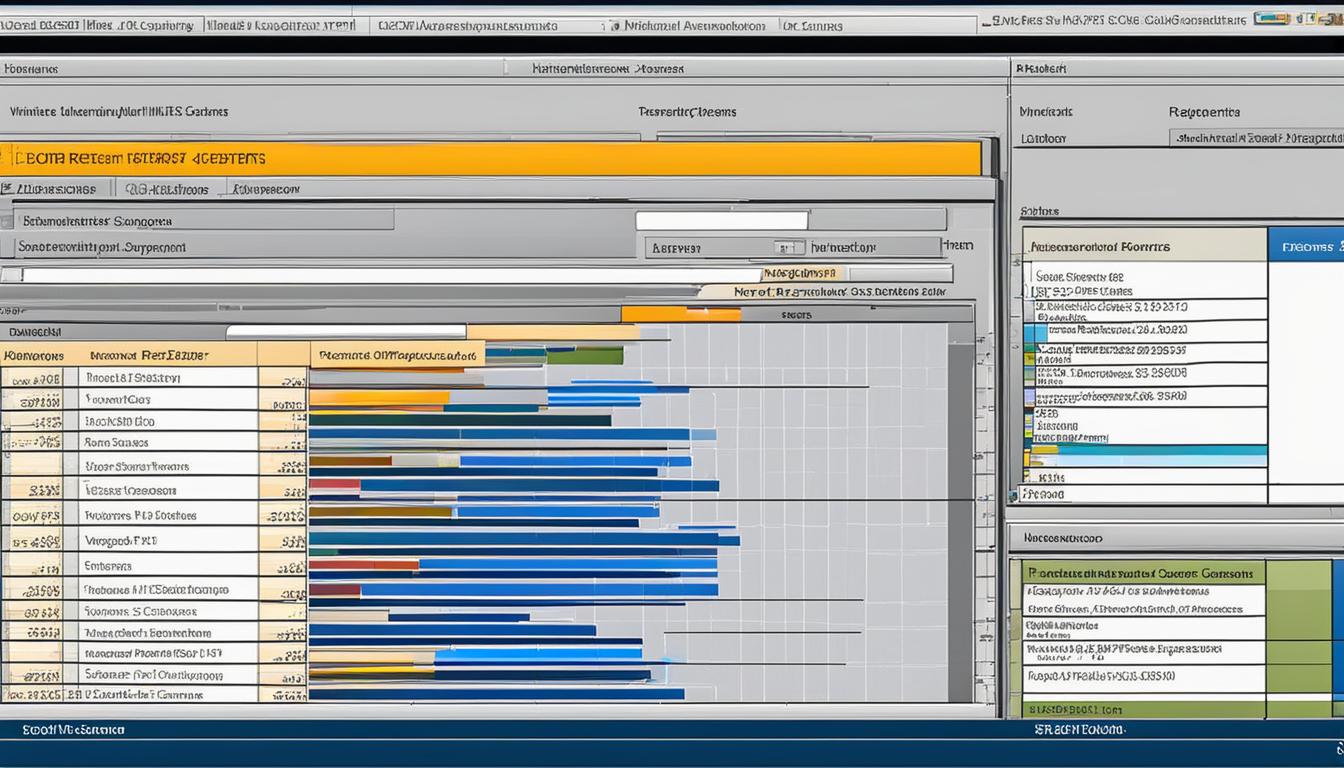Click the short white input field above the chart
1344x768 pixels.
coord(721,220)
